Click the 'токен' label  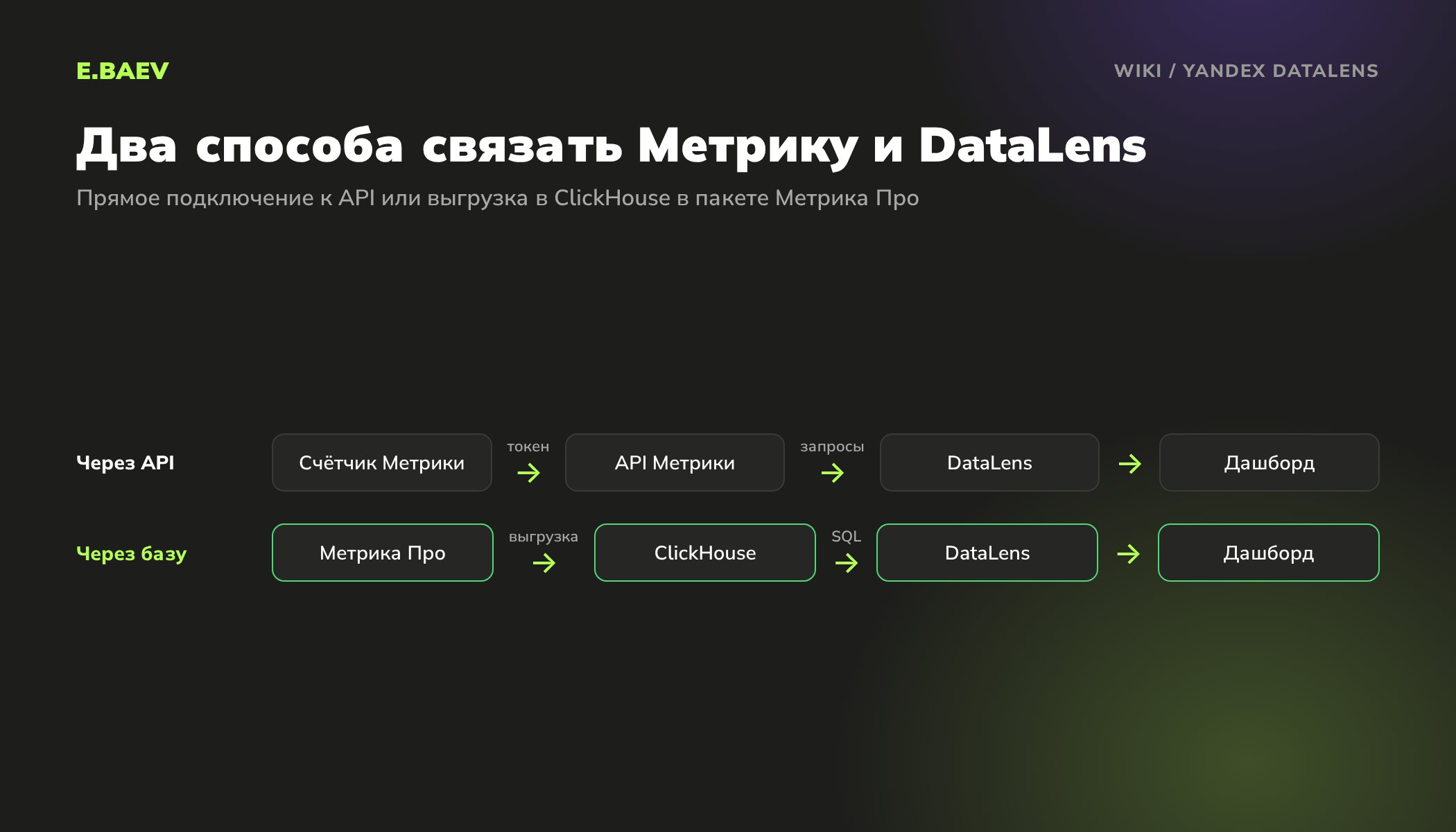528,447
